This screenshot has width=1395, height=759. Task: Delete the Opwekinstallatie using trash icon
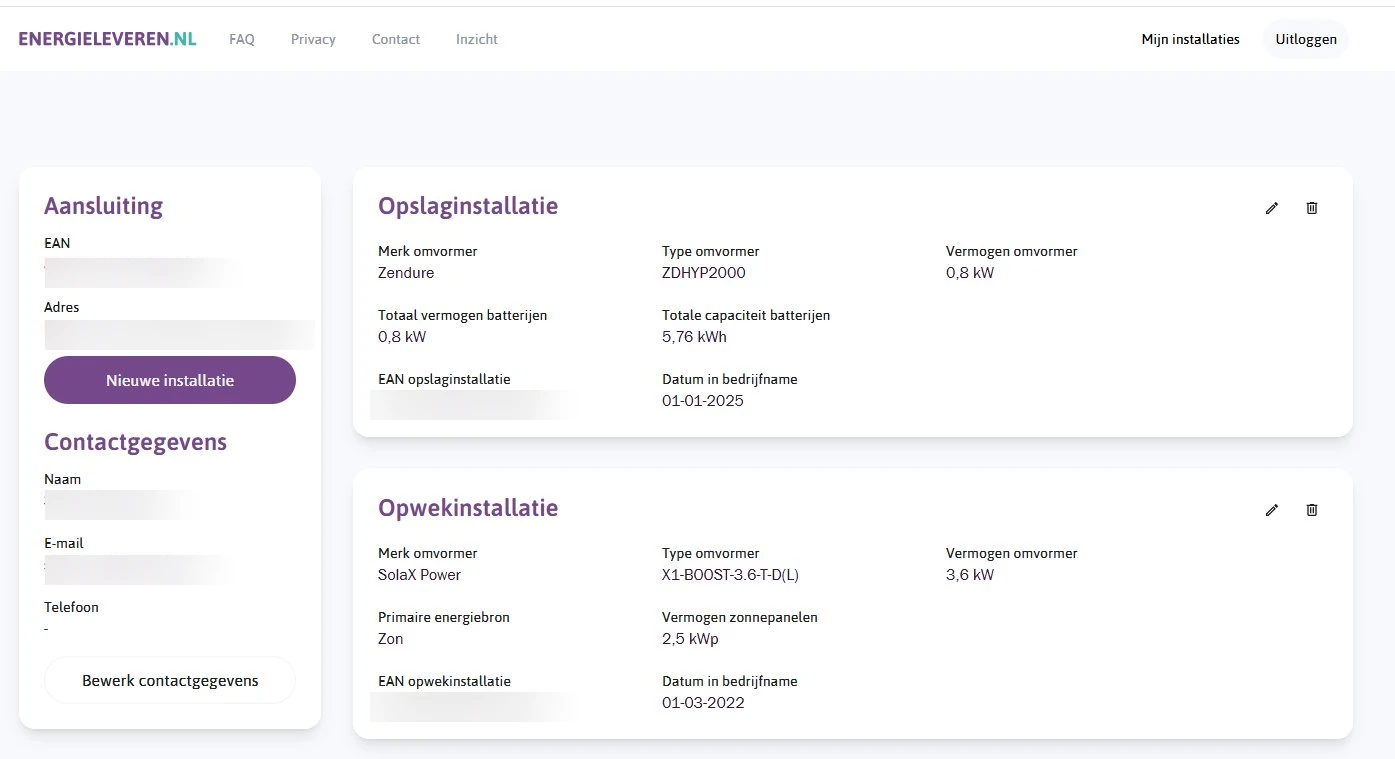coord(1312,510)
